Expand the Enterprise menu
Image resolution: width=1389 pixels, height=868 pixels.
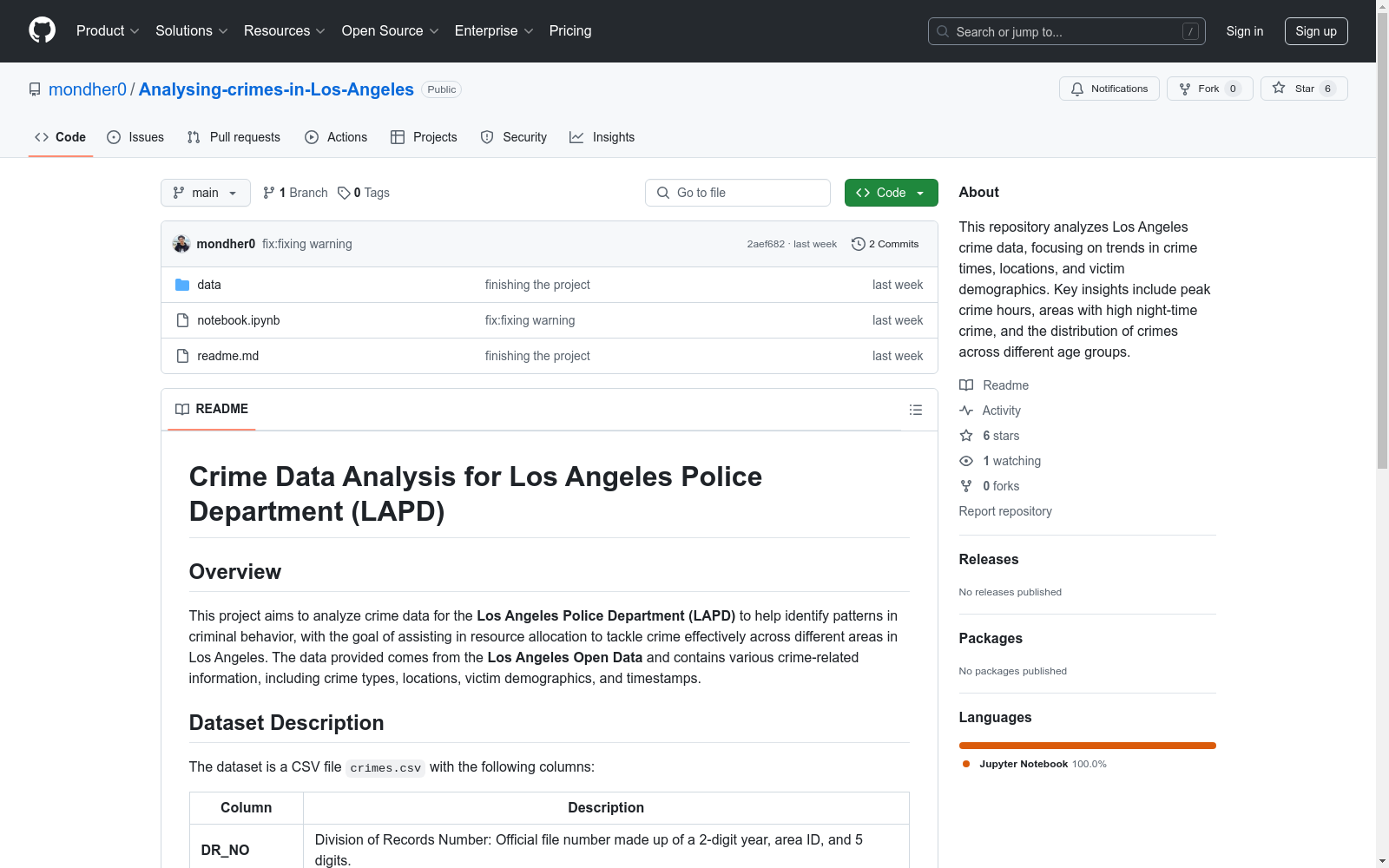494,30
